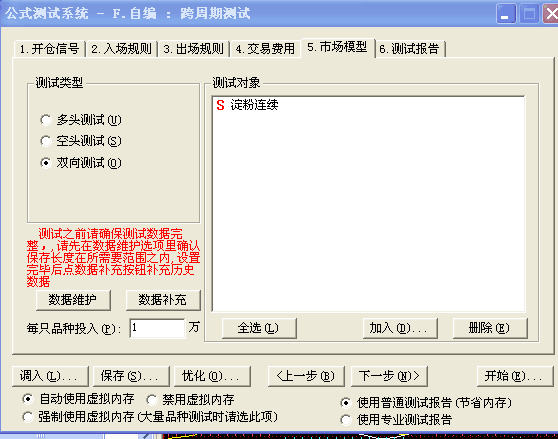Click the 5.市场模型 tab

337,47
